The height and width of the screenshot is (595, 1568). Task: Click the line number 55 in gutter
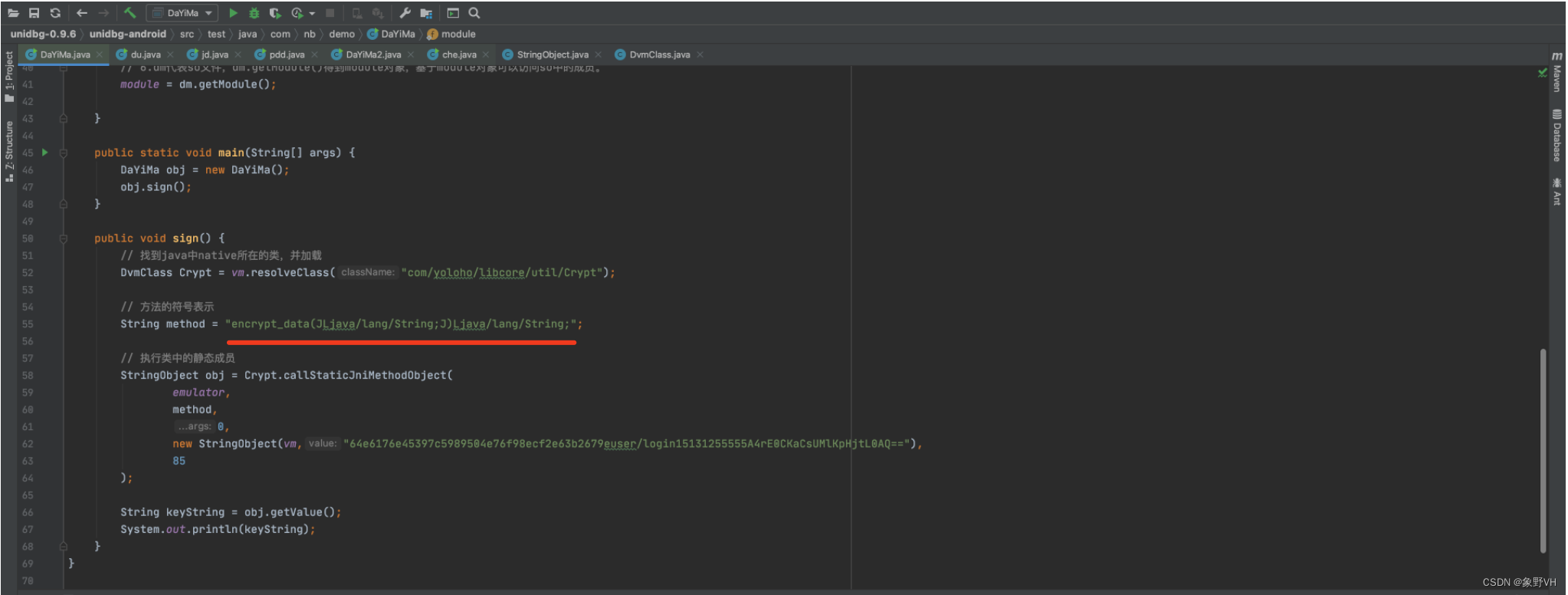tap(28, 324)
